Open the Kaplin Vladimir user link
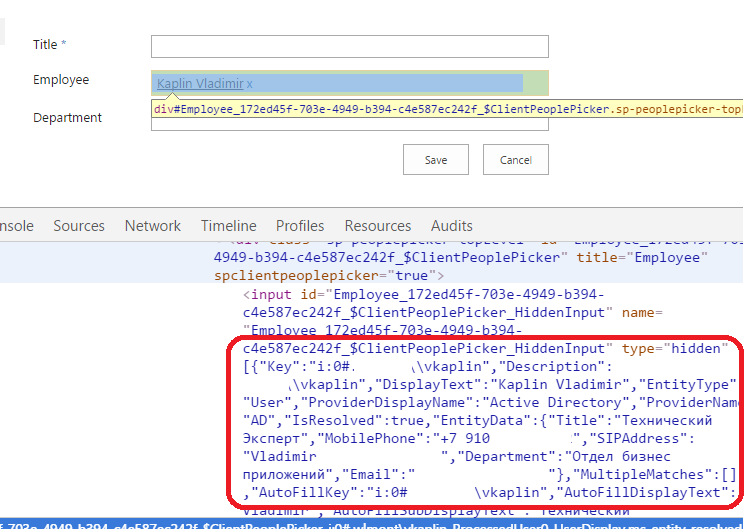 (x=200, y=84)
